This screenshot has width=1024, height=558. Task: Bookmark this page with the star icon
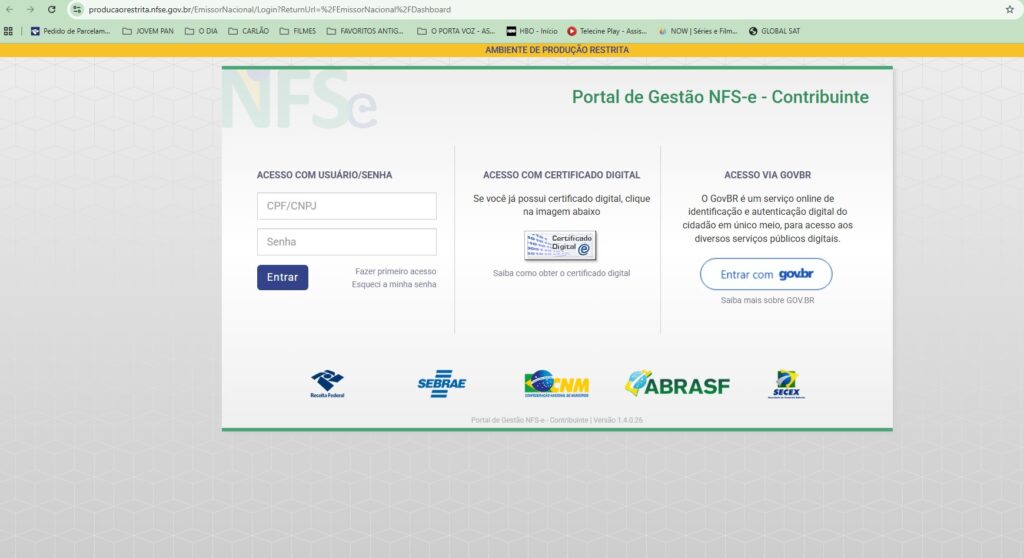click(1009, 9)
